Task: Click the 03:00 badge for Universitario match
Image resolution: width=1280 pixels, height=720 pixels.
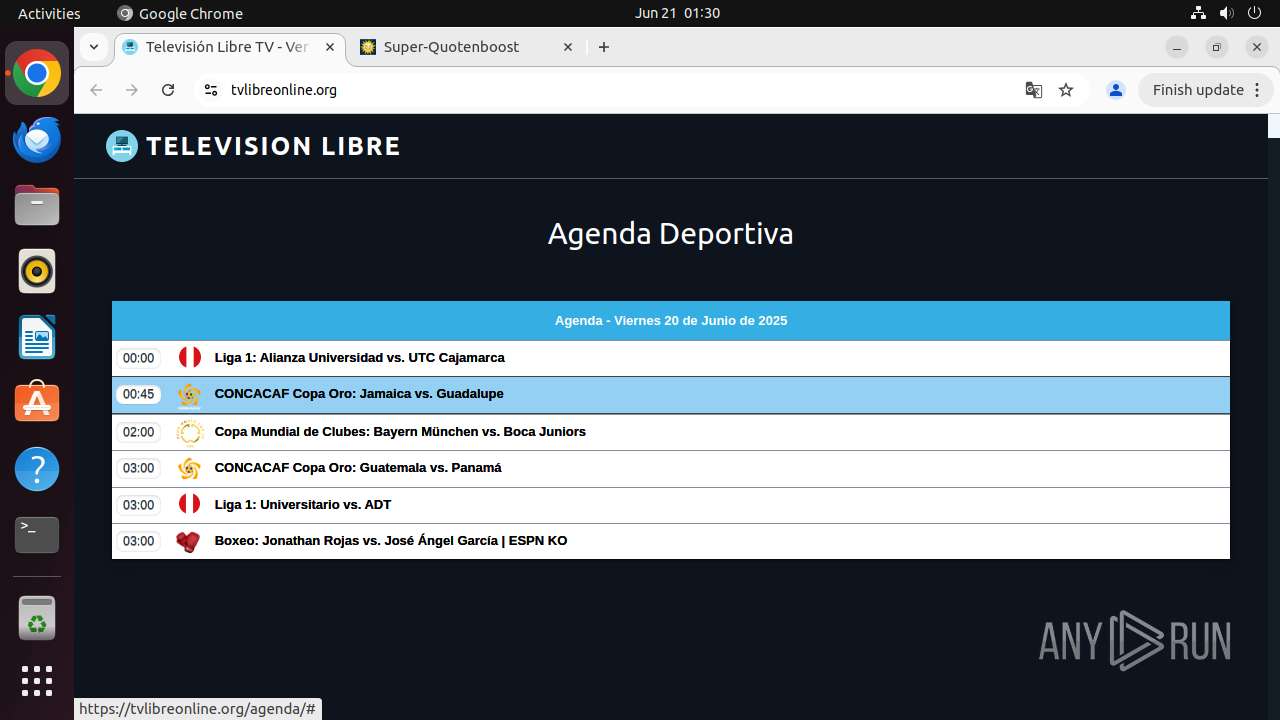Action: tap(139, 505)
